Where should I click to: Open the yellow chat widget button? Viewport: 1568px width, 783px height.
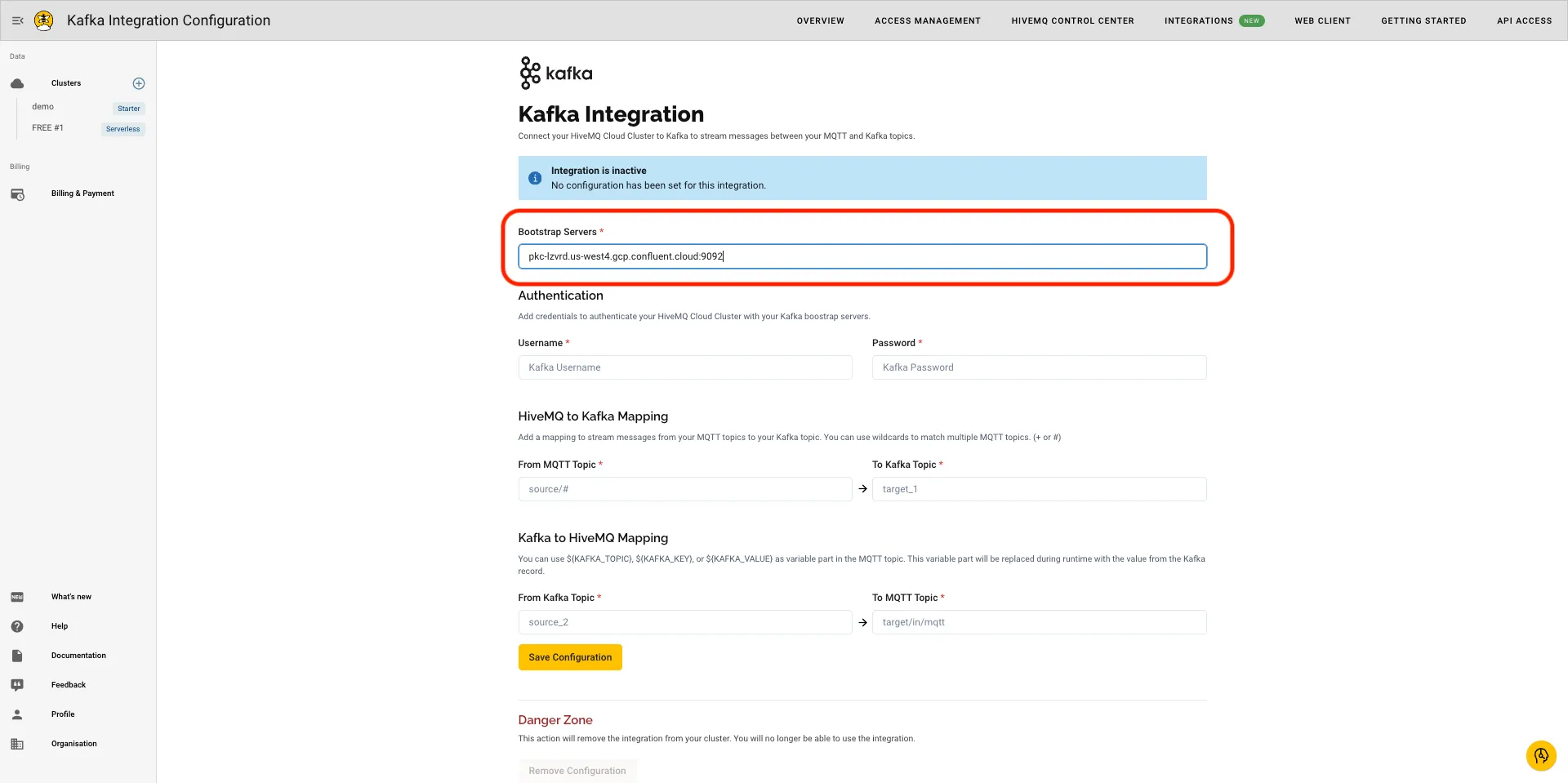[x=1541, y=755]
